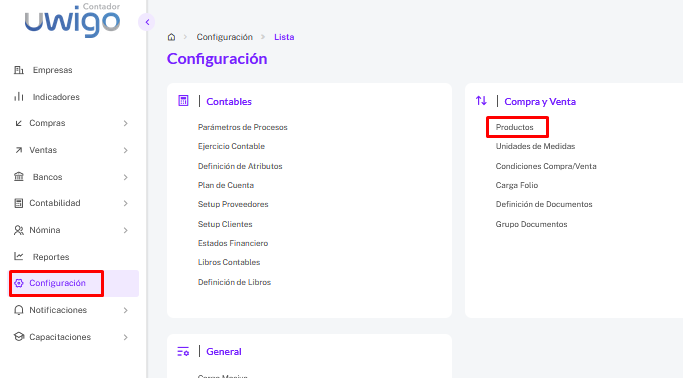Expand the Contabilidad submenu chevron
Viewport: 683px width, 378px height.
[125, 203]
